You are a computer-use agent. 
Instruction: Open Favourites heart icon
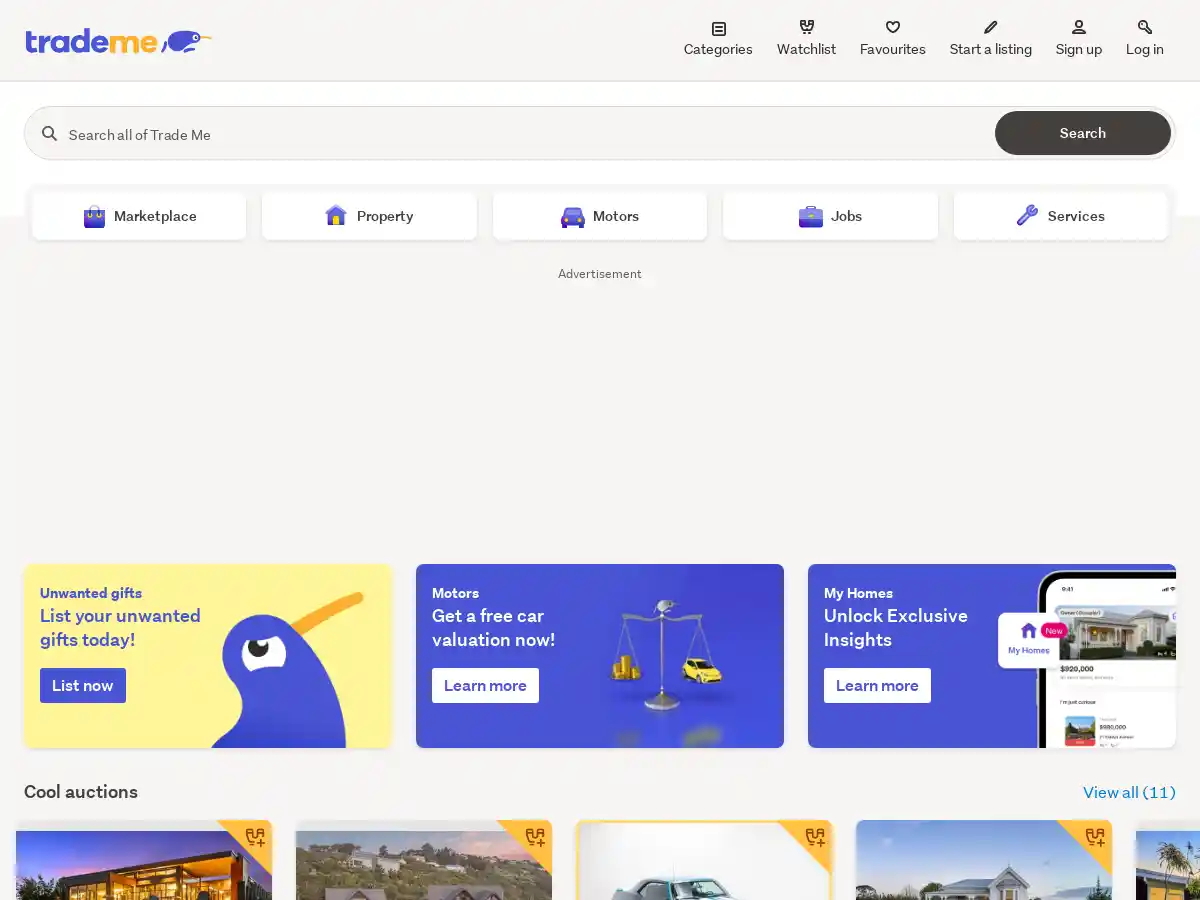(x=892, y=28)
